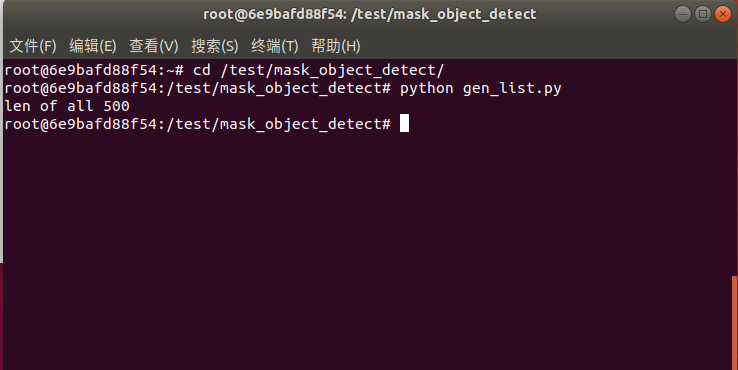This screenshot has height=370, width=738.
Task: Open the 终端(T) menu
Action: 275,46
